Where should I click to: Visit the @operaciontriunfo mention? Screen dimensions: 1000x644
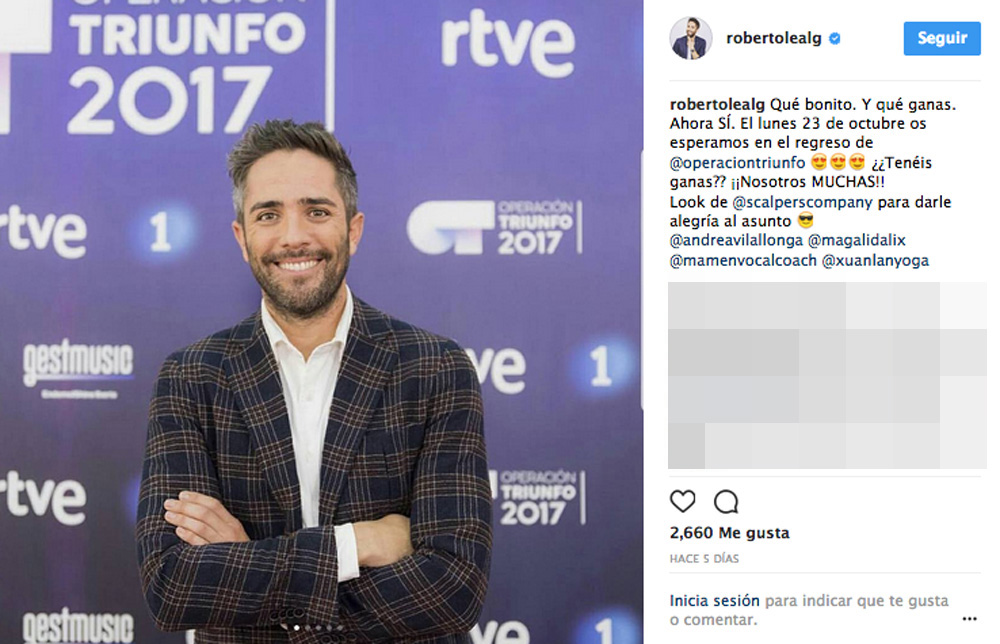click(737, 163)
